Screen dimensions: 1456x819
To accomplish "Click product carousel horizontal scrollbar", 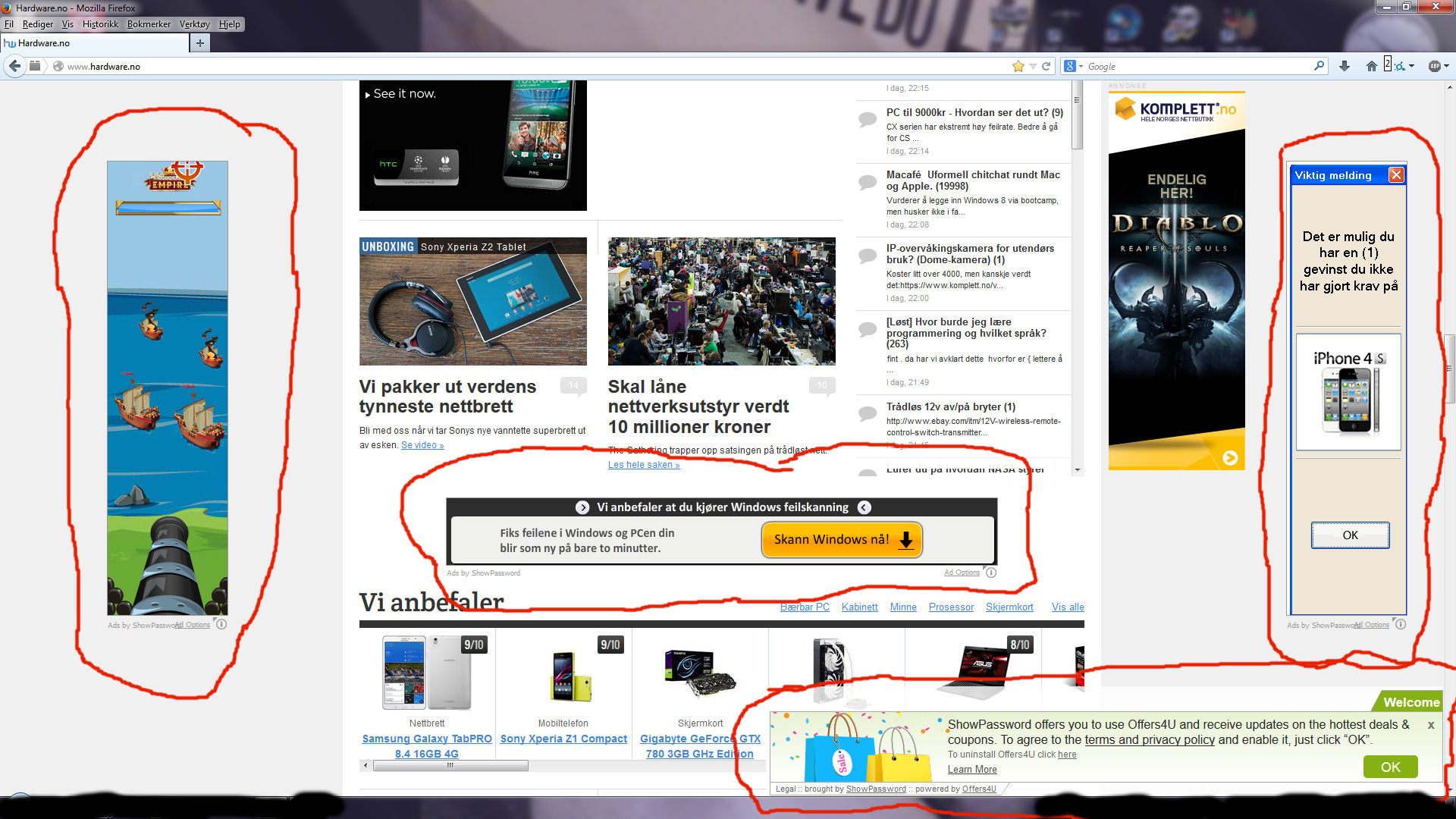I will 450,766.
